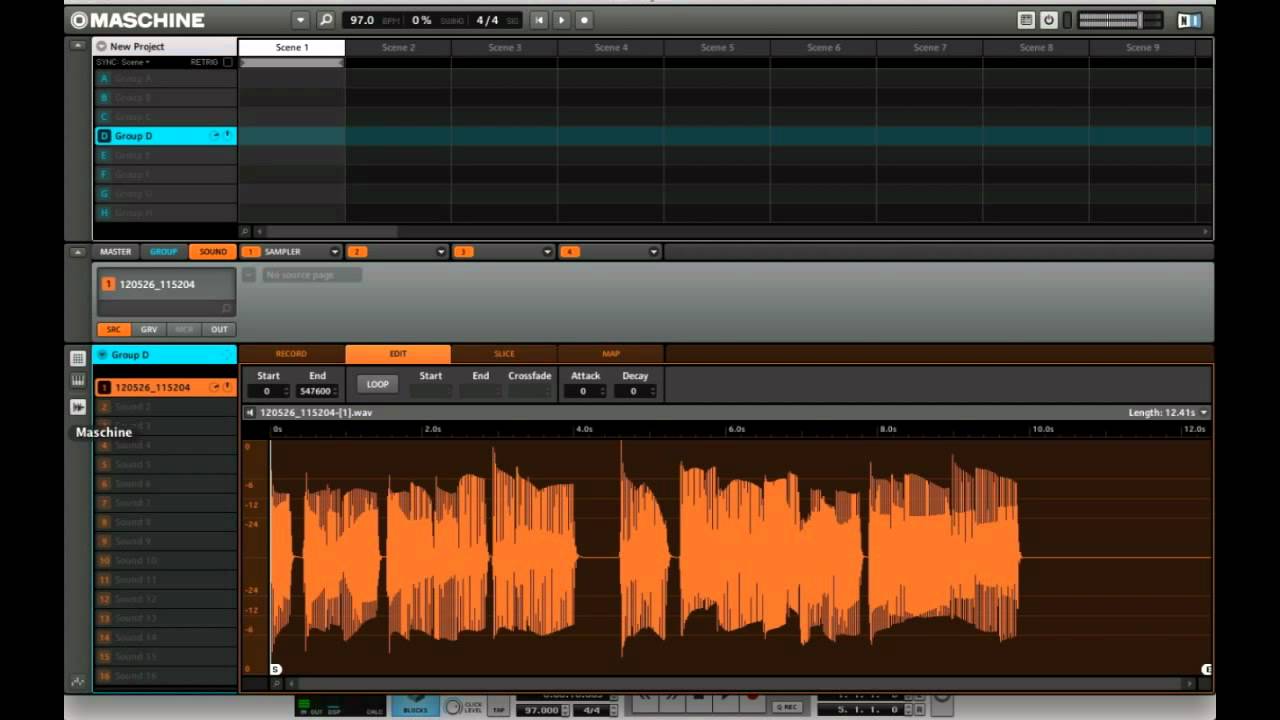Click the speaker icon beside sample filename
Screen dimensions: 1280x720
(x=250, y=412)
